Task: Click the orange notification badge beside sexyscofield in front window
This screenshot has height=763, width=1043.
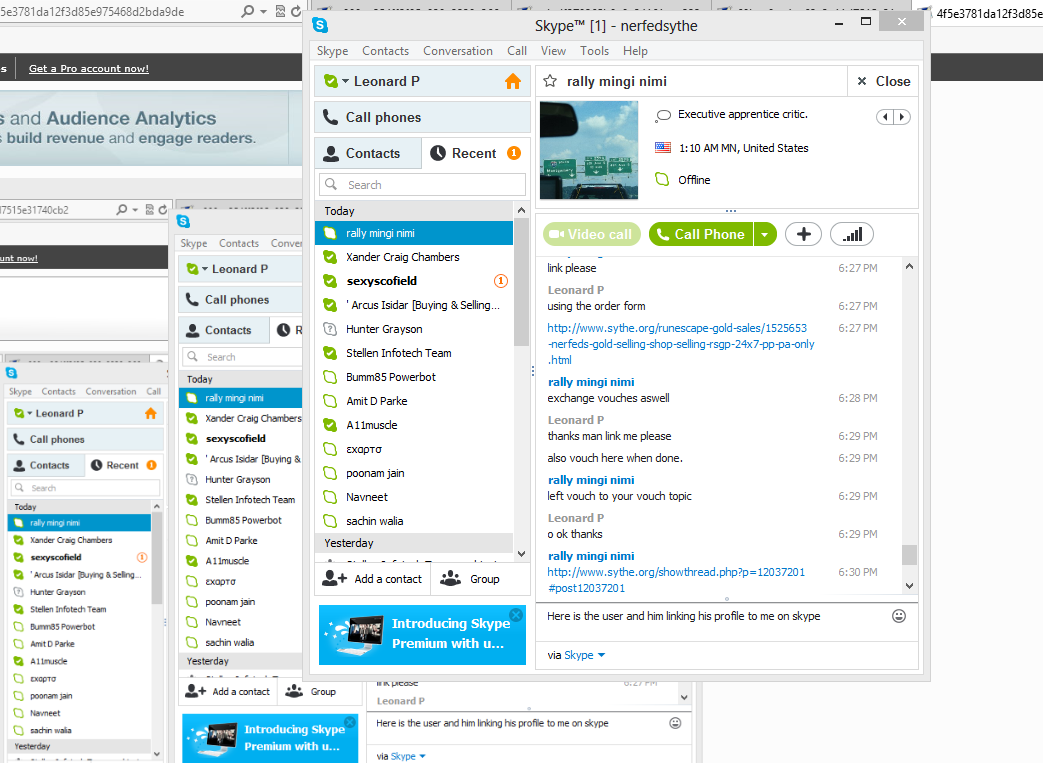Action: 501,281
